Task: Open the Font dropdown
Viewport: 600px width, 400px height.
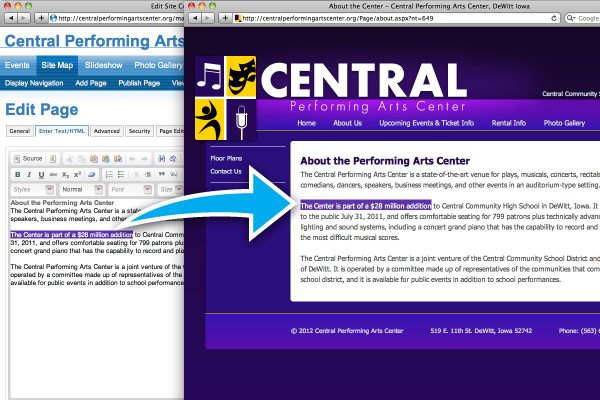Action: click(x=131, y=189)
